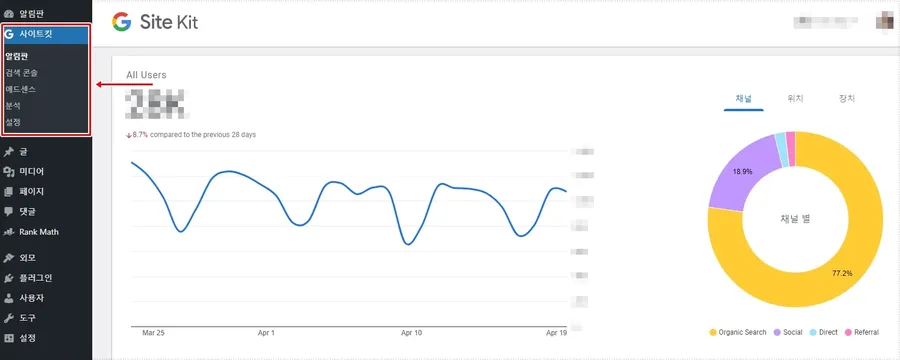
Task: Switch to the 채널 tab
Action: click(x=744, y=99)
